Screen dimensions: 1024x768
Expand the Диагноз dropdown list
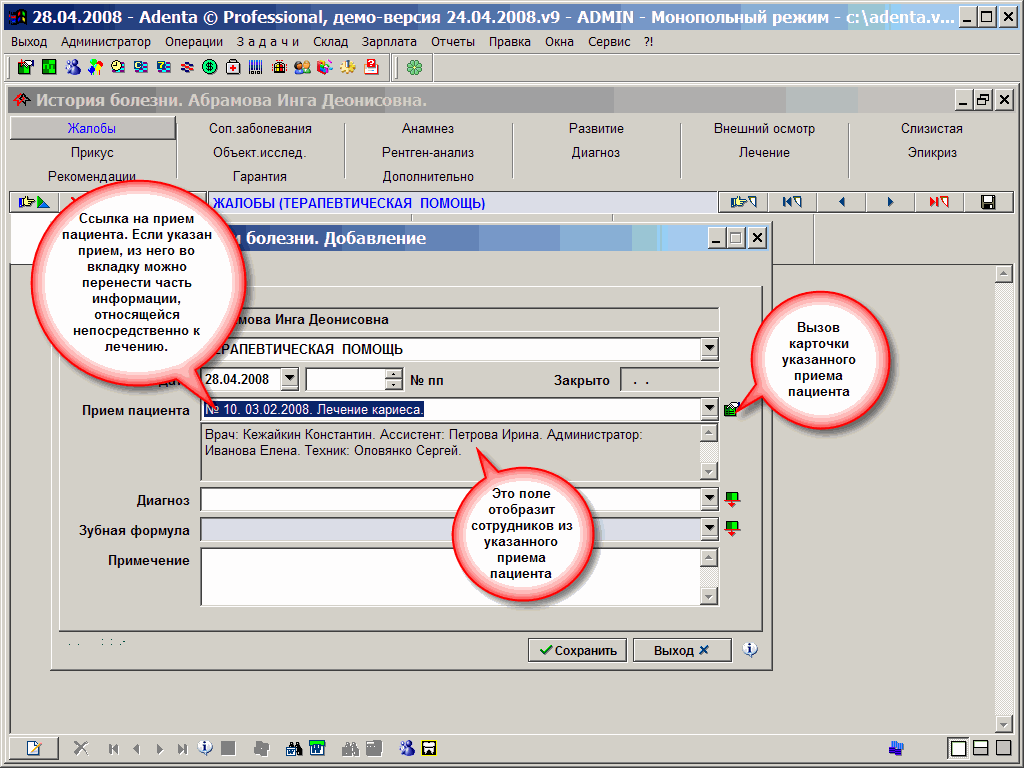709,498
